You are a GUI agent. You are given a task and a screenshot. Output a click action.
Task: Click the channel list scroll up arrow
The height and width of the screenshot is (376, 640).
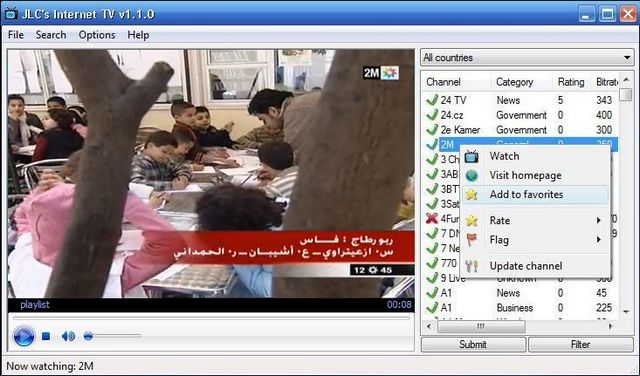[626, 80]
